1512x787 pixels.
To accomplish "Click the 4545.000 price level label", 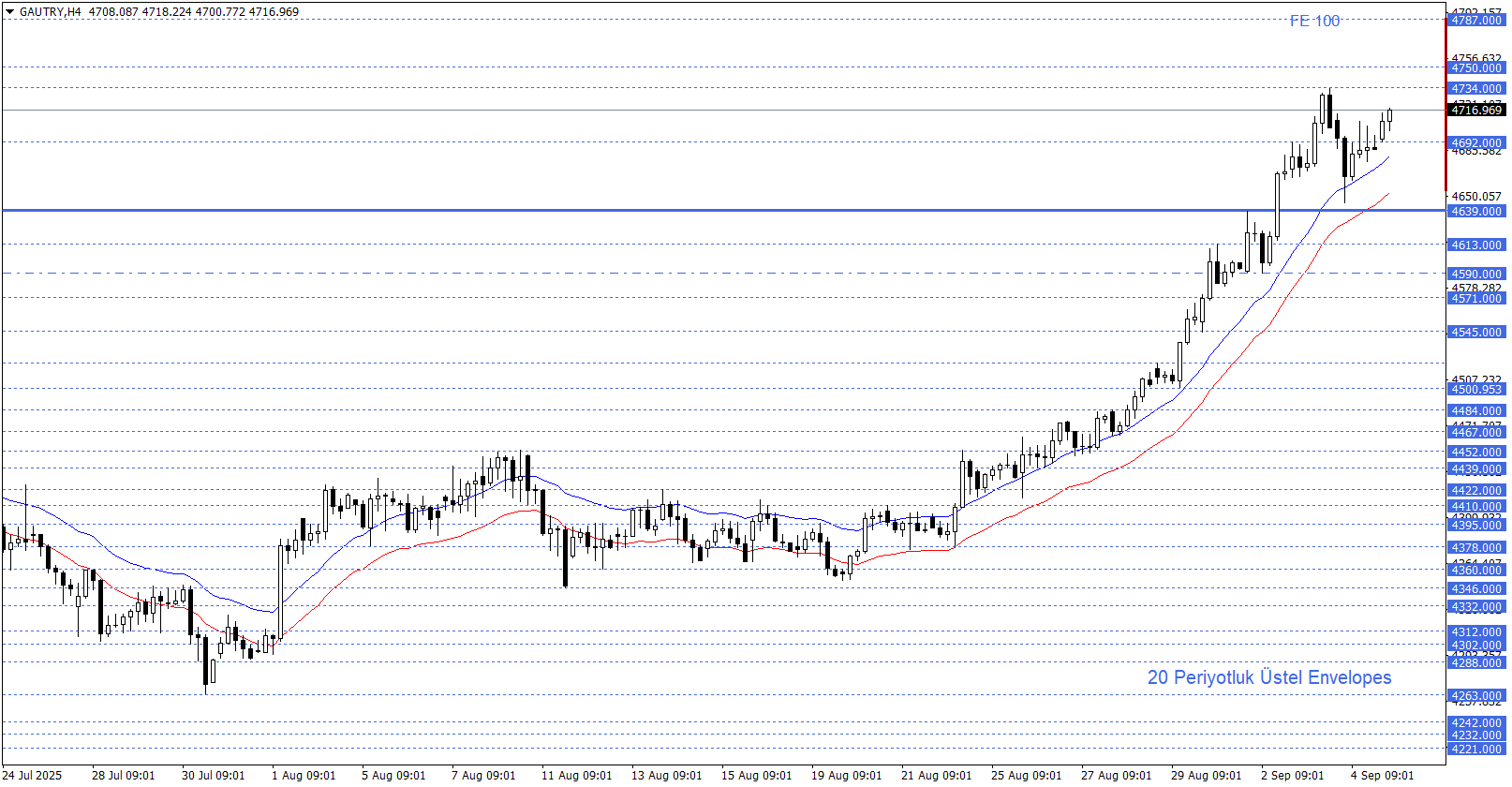I will 1476,333.
